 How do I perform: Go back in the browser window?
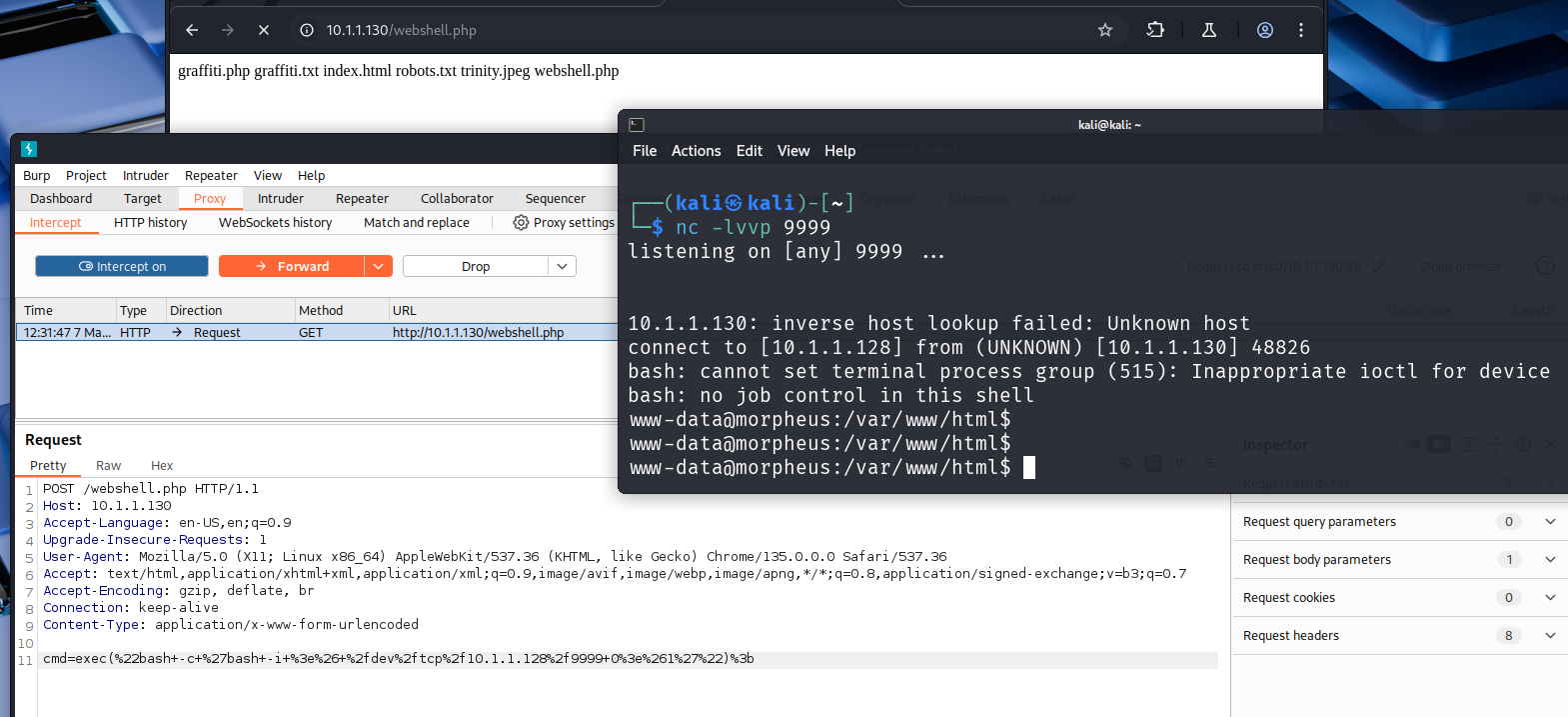[x=192, y=30]
